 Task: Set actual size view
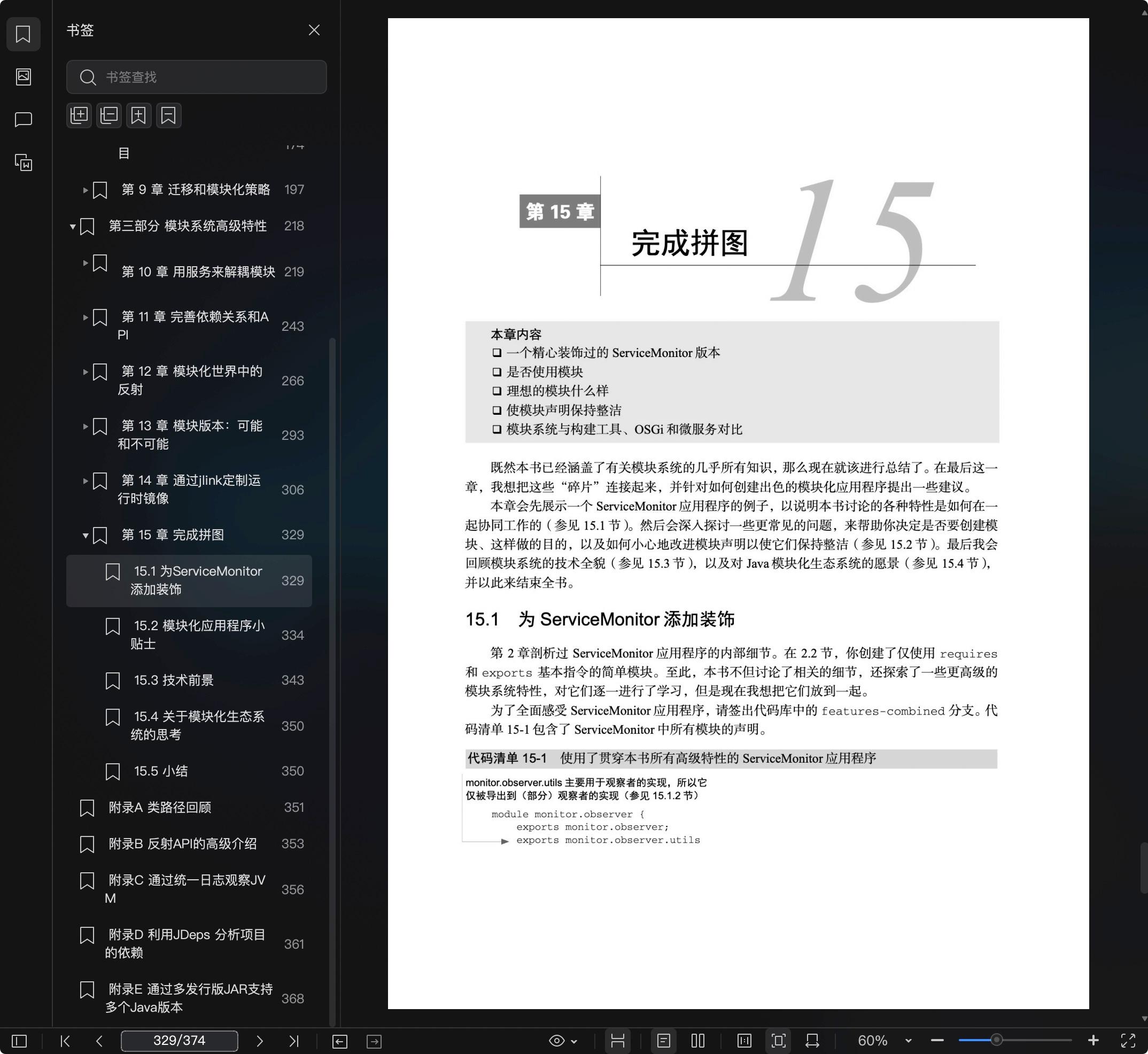[744, 1042]
